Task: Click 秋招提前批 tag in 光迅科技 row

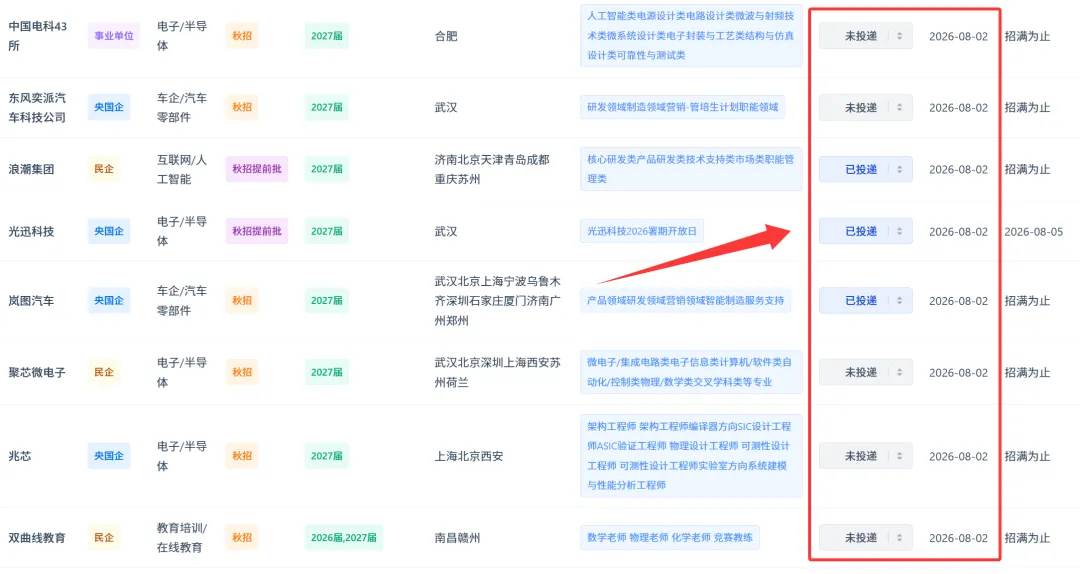Action: (x=257, y=232)
